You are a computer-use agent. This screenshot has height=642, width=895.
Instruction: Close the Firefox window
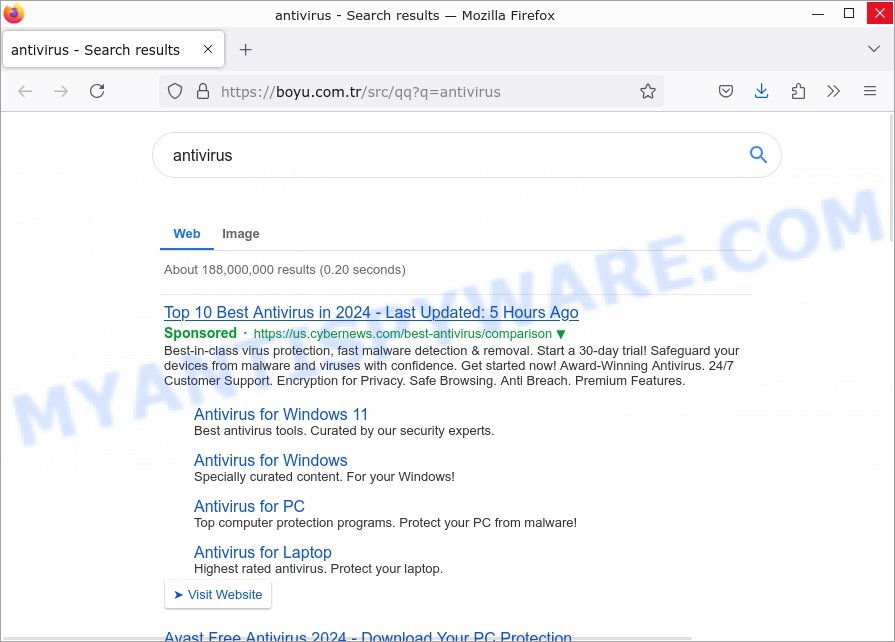click(x=880, y=13)
